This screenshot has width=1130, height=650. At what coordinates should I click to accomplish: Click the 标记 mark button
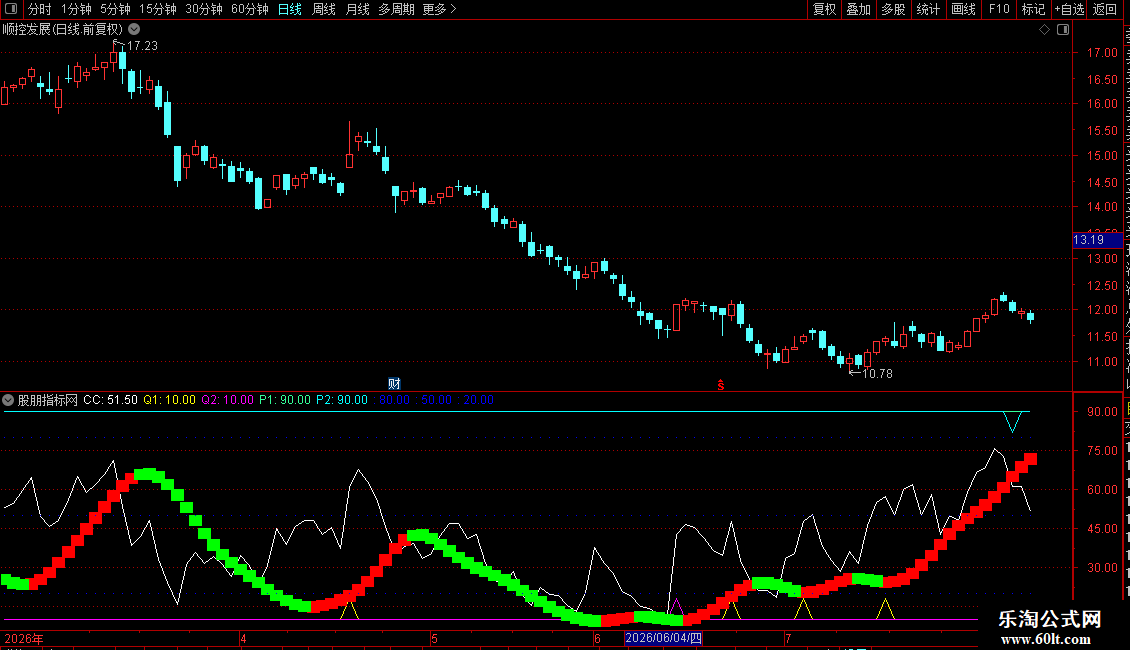click(x=1033, y=9)
